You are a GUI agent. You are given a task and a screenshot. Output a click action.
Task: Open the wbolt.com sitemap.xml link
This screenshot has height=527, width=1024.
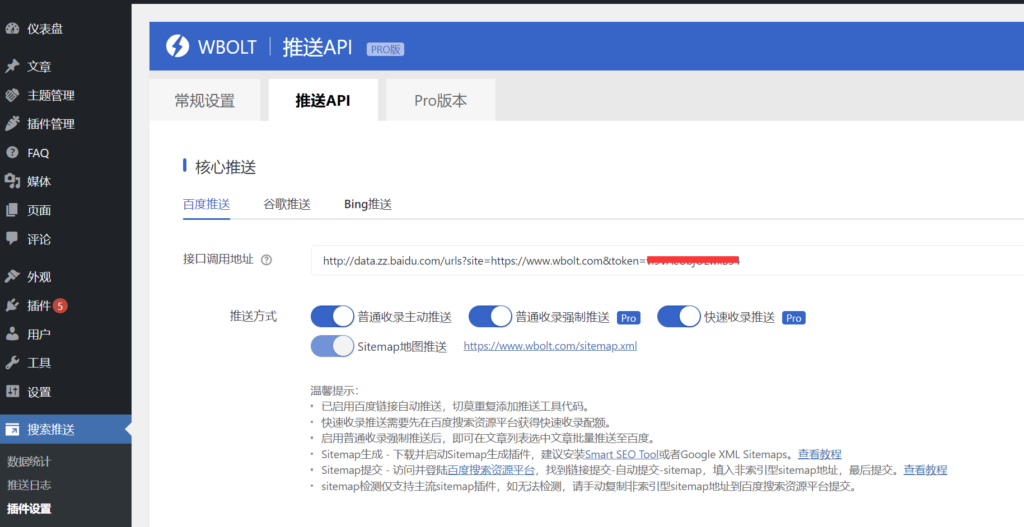[x=550, y=347]
